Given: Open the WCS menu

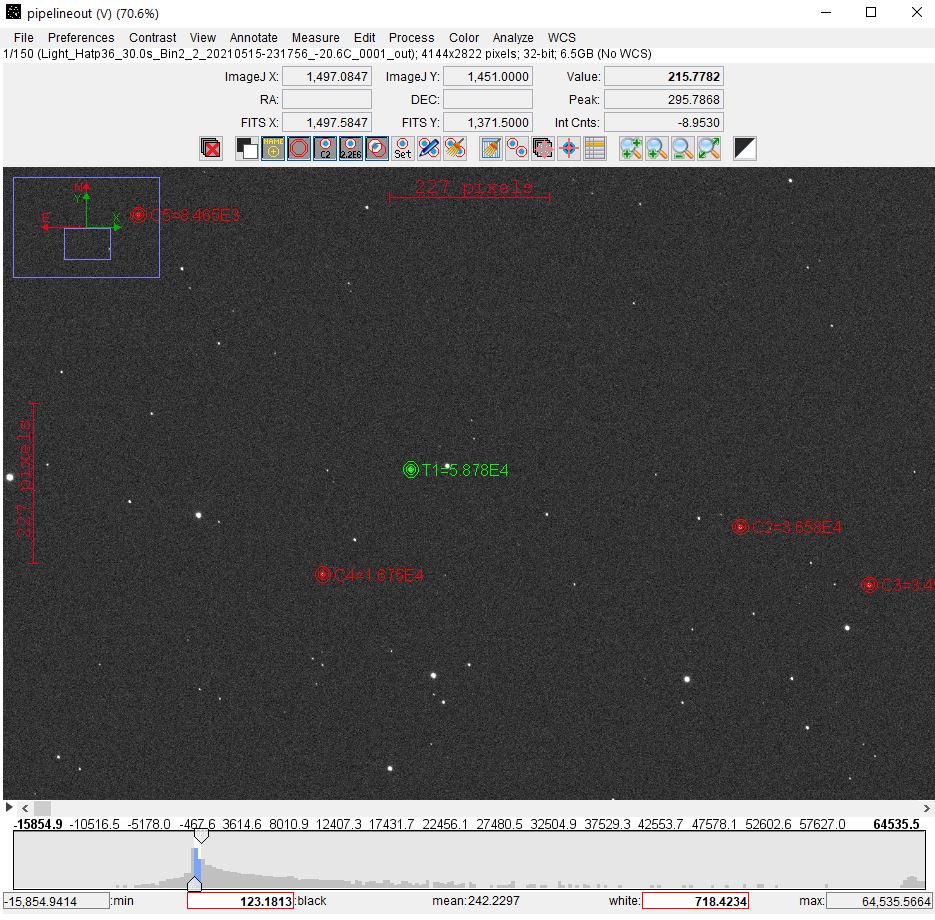Looking at the screenshot, I should pos(561,37).
